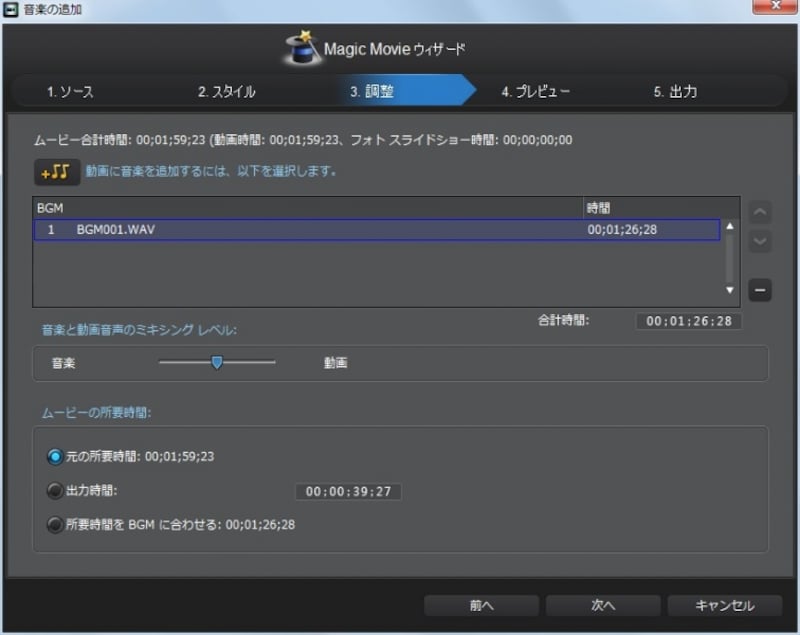Select the 元の所要時間 radio button

(x=54, y=459)
